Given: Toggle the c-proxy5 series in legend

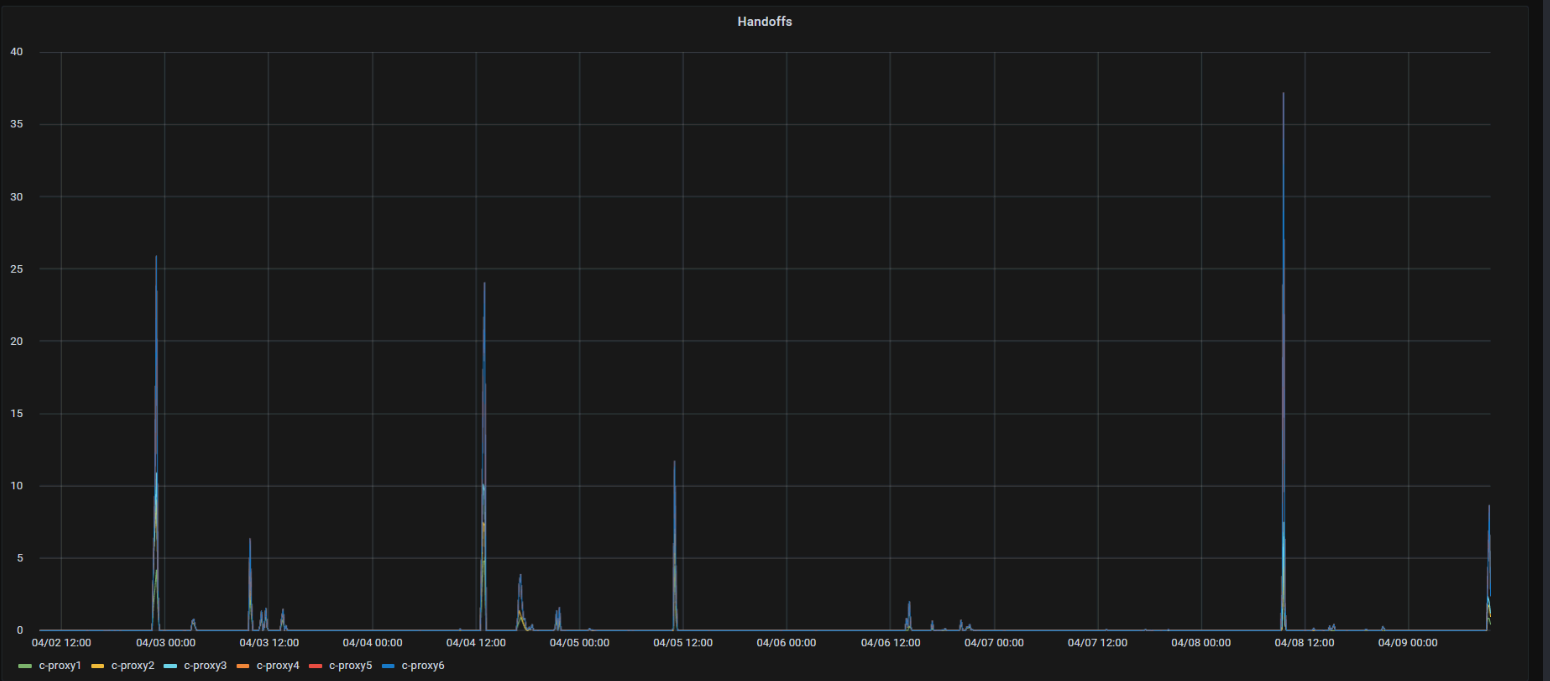Looking at the screenshot, I should click(x=350, y=665).
